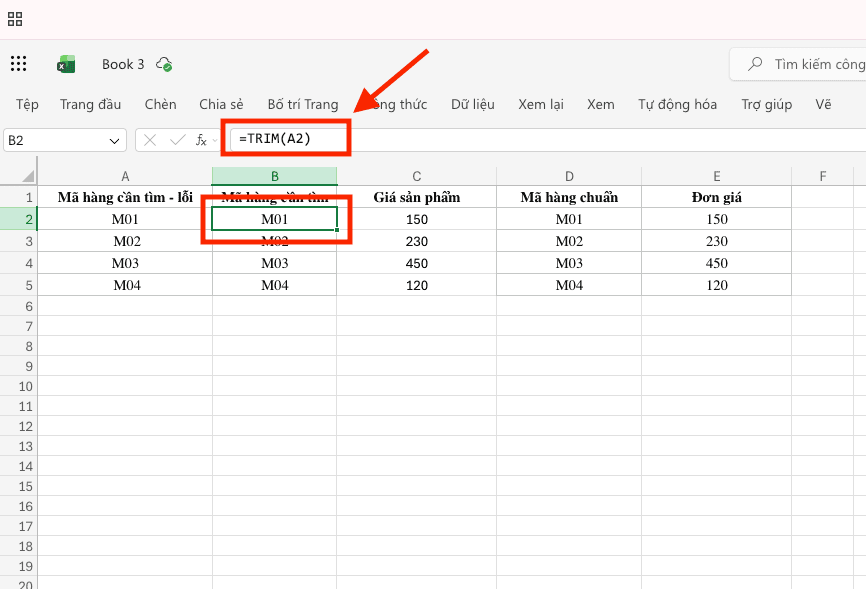Viewport: 866px width, 589px height.
Task: Select cell E2 with value 150
Action: 717,219
